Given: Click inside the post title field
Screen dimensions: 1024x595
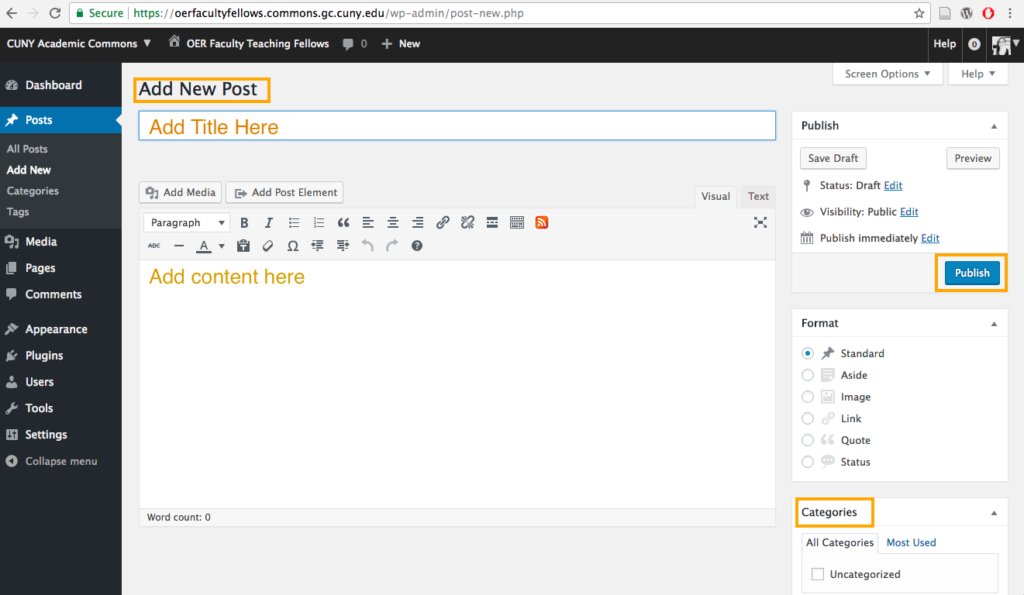Looking at the screenshot, I should click(456, 126).
